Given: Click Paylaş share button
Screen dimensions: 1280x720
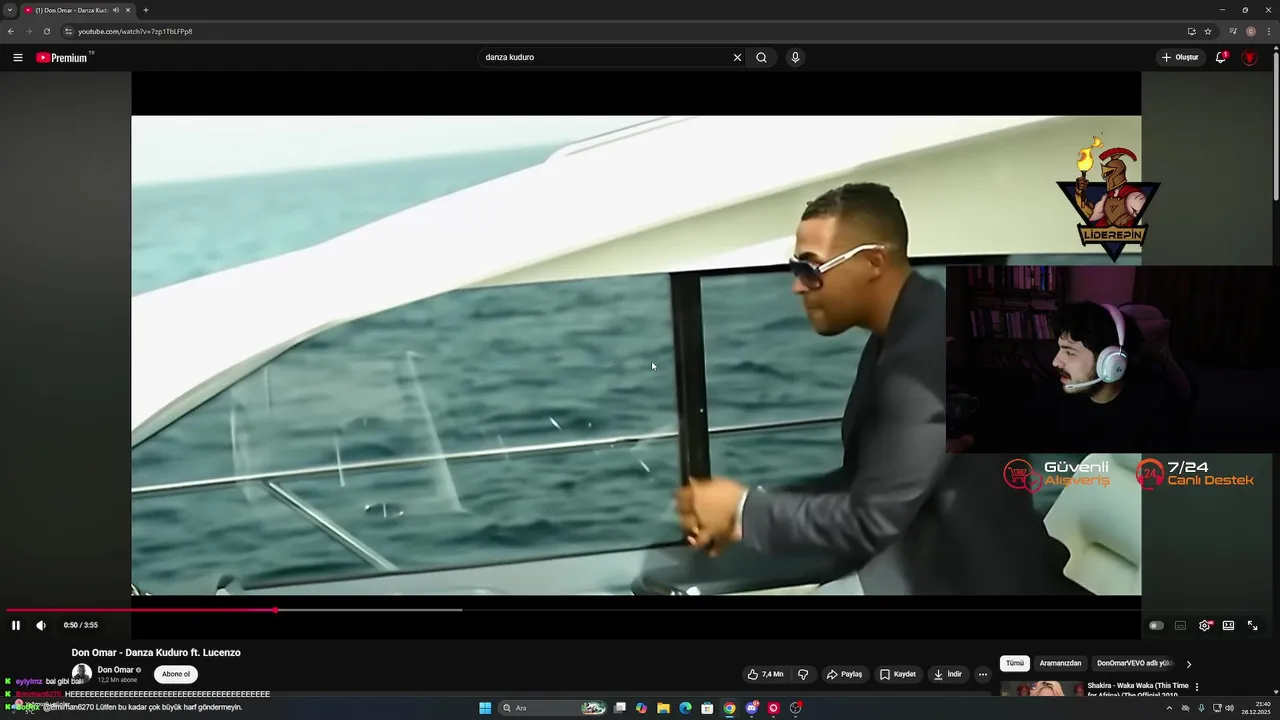Looking at the screenshot, I should pyautogui.click(x=844, y=674).
